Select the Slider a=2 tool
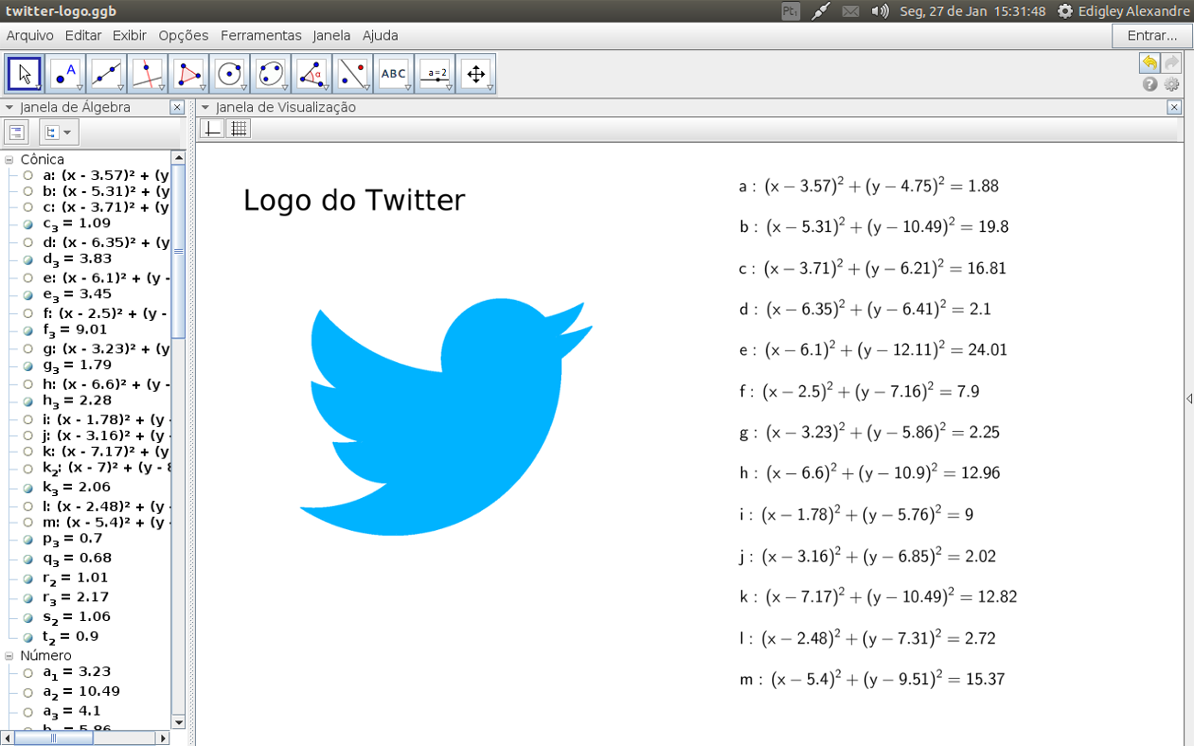The height and width of the screenshot is (746, 1194). (436, 74)
